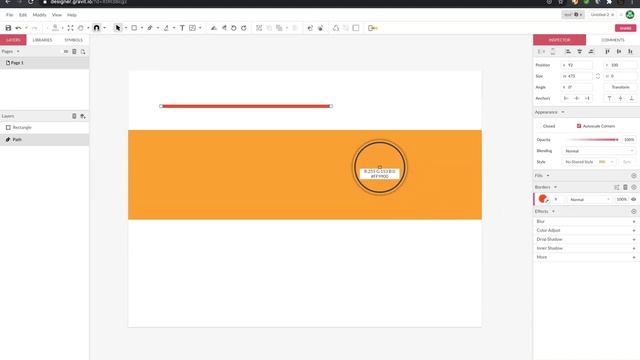640x360 pixels.
Task: Toggle the Closed path checkbox
Action: pos(540,126)
